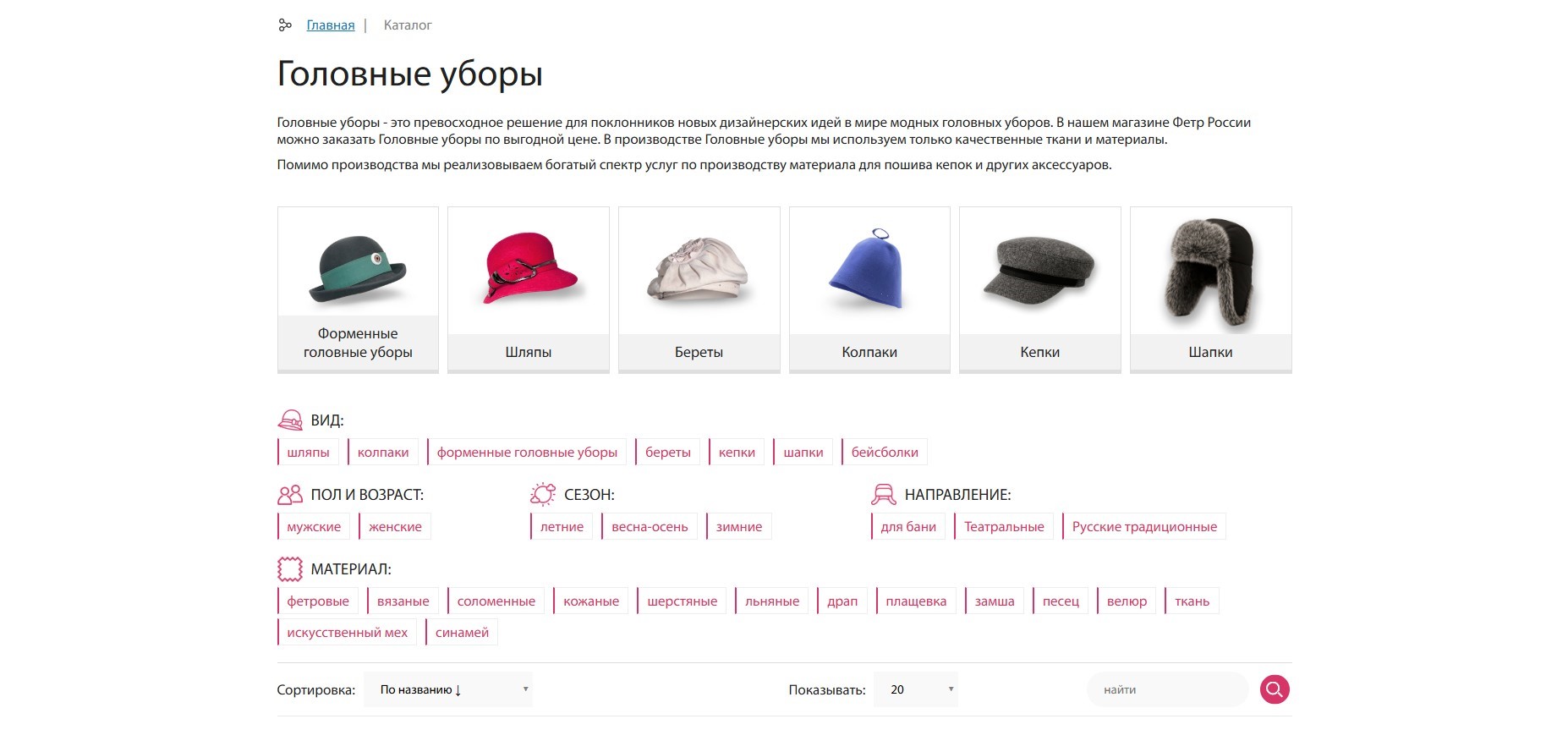Open the Показывать items count dropdown
Image resolution: width=1568 pixels, height=730 pixels.
pyautogui.click(x=916, y=689)
